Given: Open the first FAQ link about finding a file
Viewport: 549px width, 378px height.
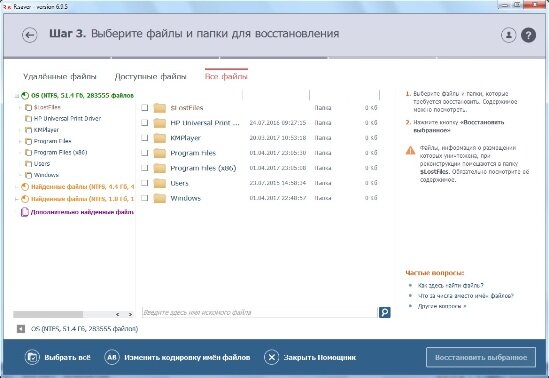Looking at the screenshot, I should (x=450, y=285).
